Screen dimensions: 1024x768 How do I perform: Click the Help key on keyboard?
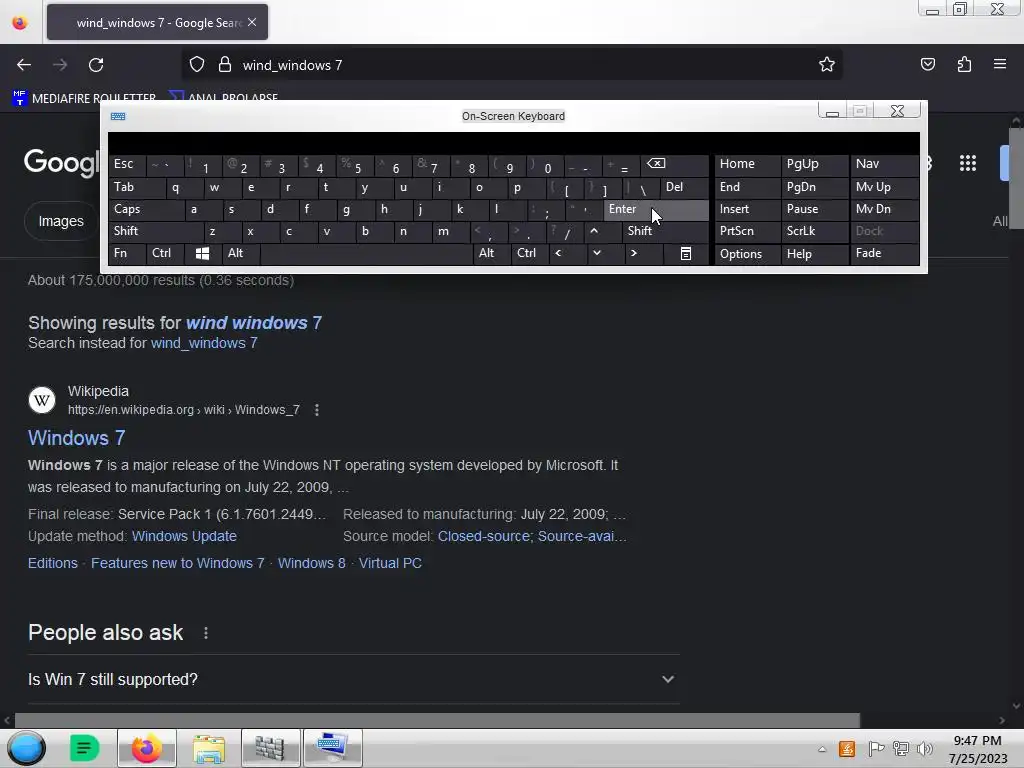(814, 253)
